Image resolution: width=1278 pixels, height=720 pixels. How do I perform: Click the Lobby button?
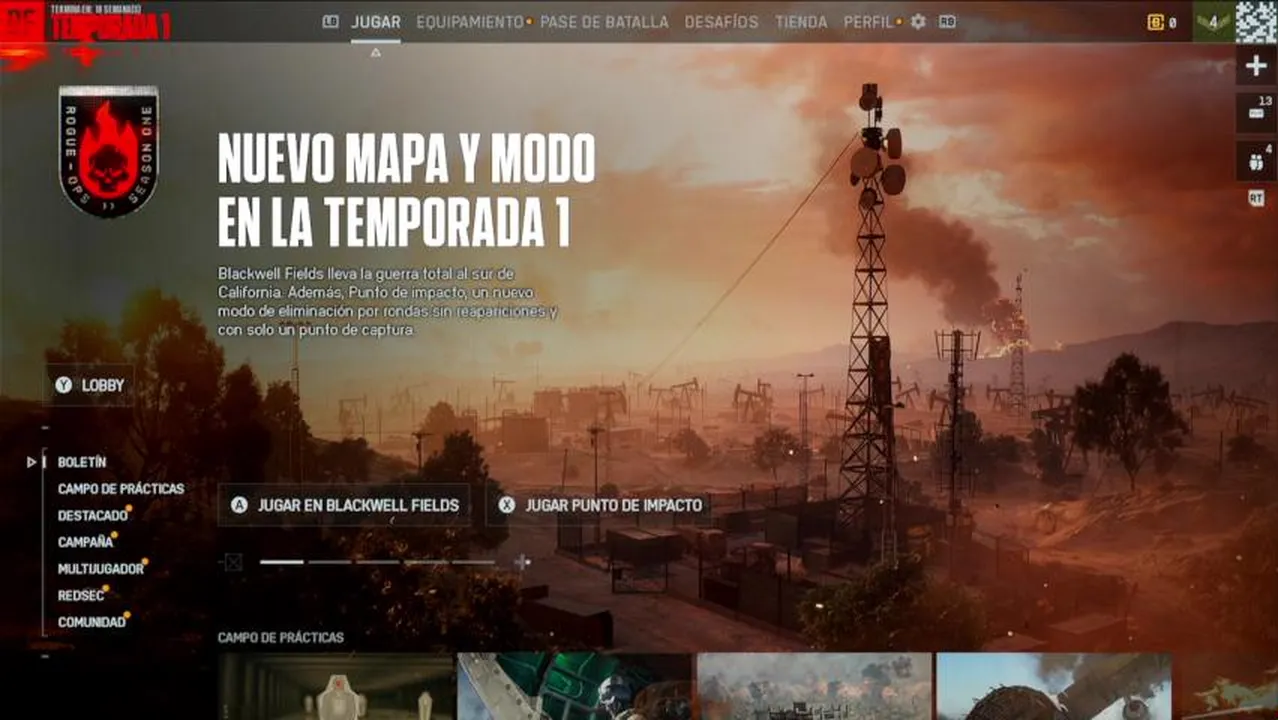[89, 385]
